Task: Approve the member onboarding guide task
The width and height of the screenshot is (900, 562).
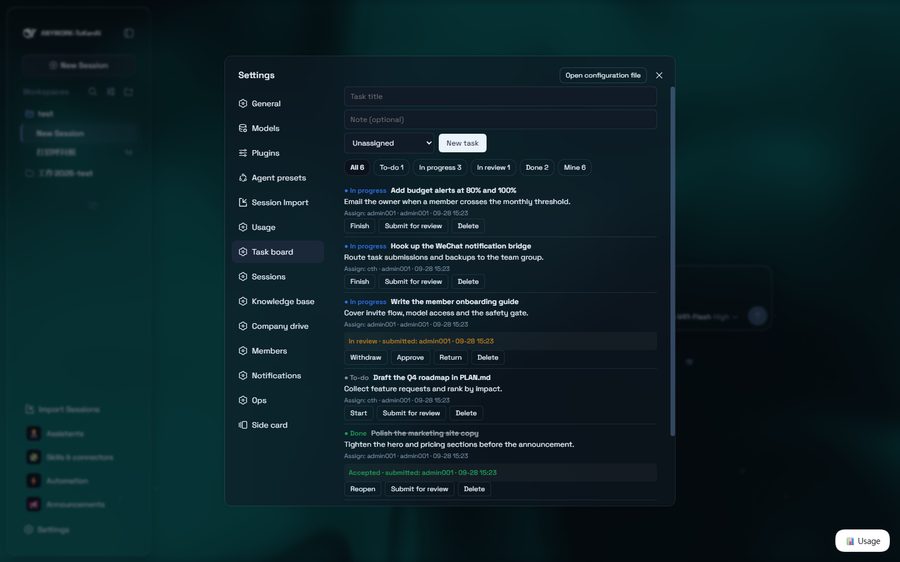Action: point(410,357)
